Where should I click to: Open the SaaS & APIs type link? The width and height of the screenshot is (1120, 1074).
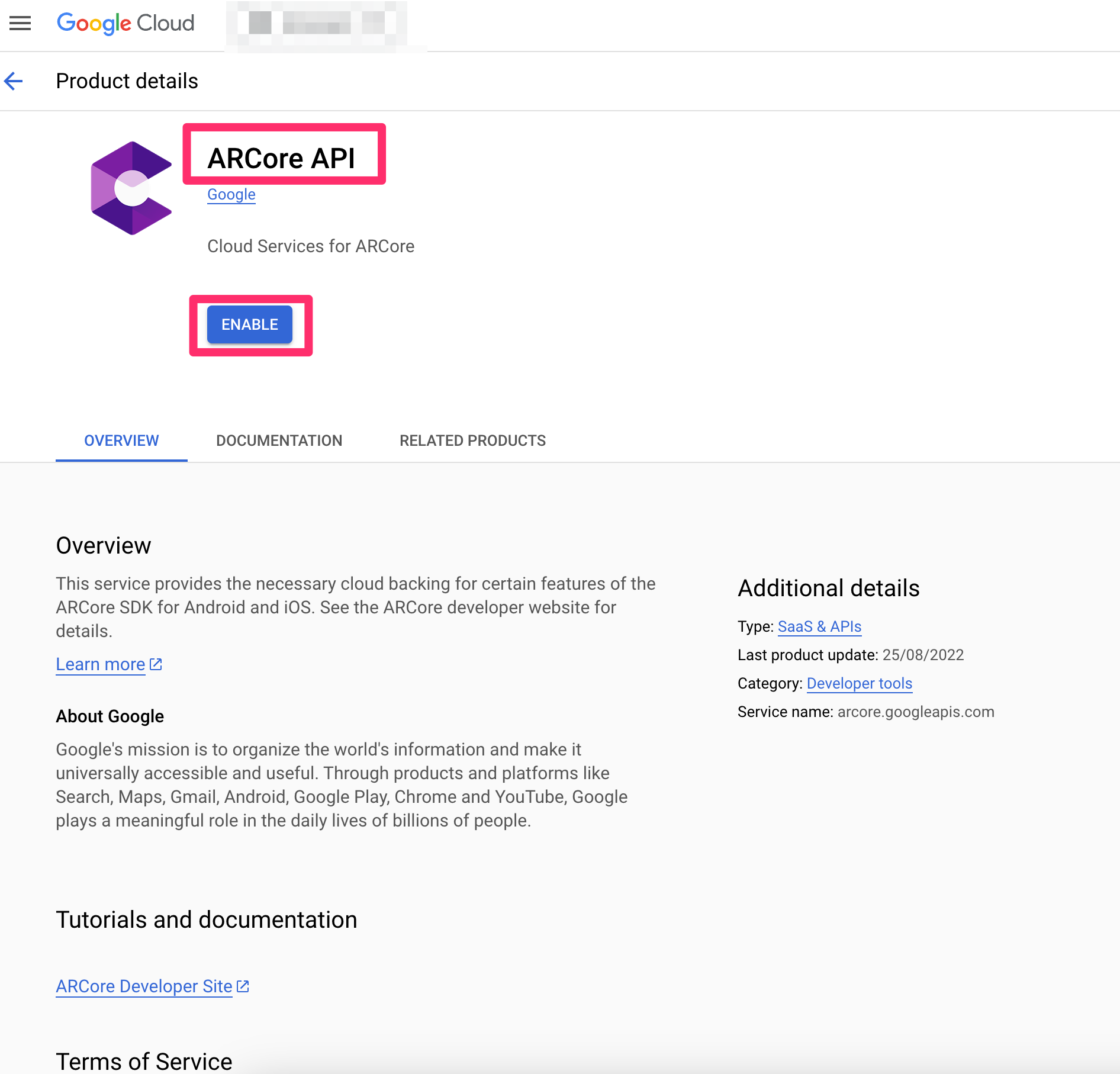click(819, 626)
